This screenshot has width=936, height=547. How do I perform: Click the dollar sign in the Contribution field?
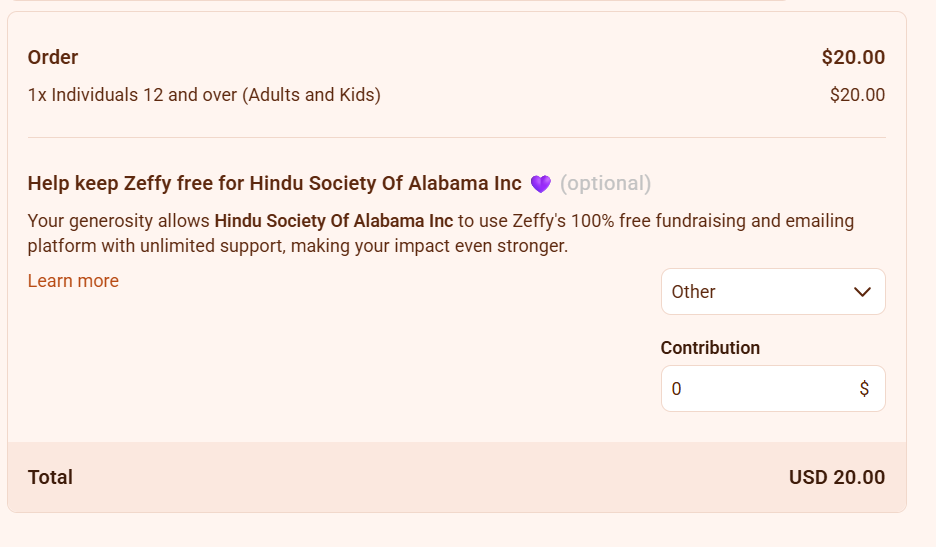click(864, 389)
